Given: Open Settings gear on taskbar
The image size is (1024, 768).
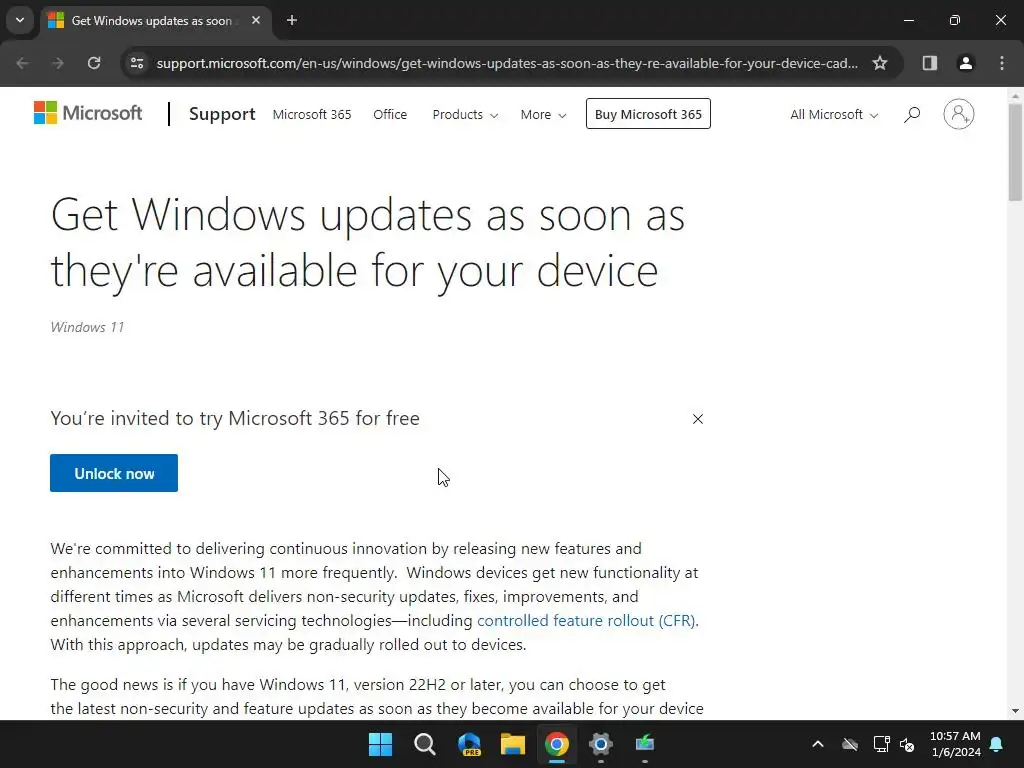Looking at the screenshot, I should coord(601,744).
